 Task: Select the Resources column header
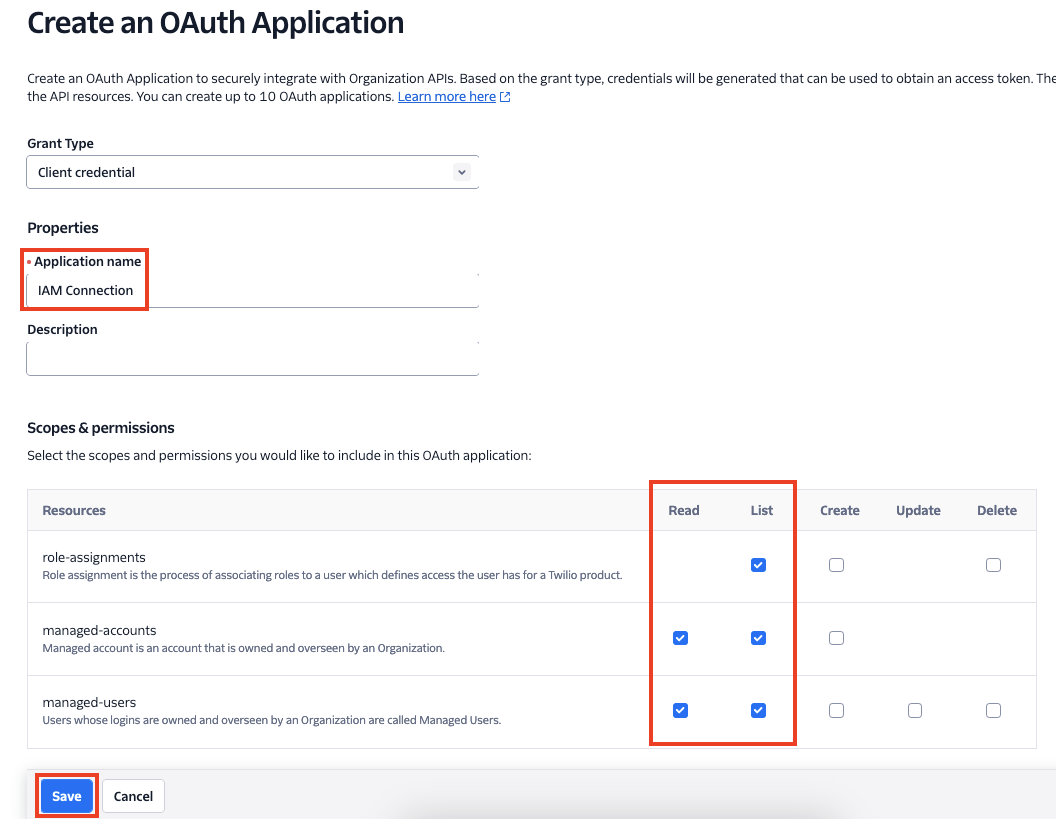[x=73, y=510]
